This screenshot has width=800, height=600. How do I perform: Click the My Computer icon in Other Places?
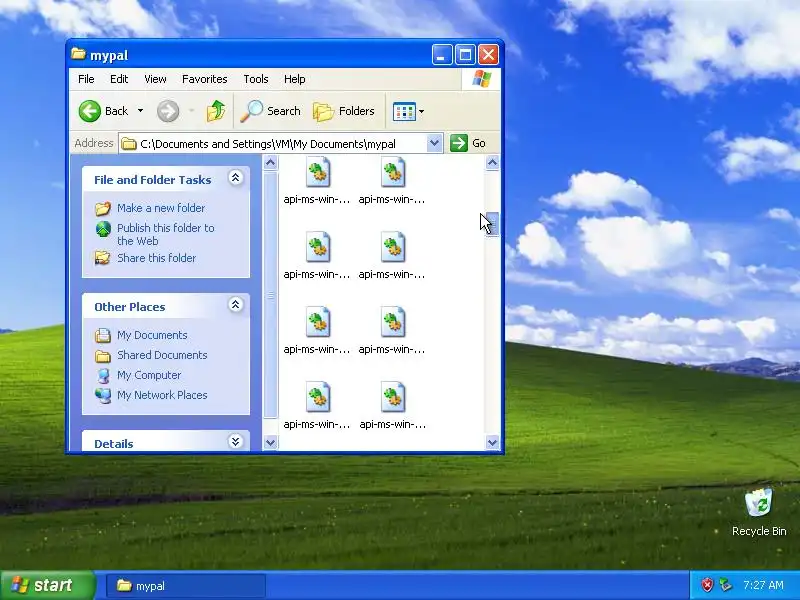coord(103,376)
